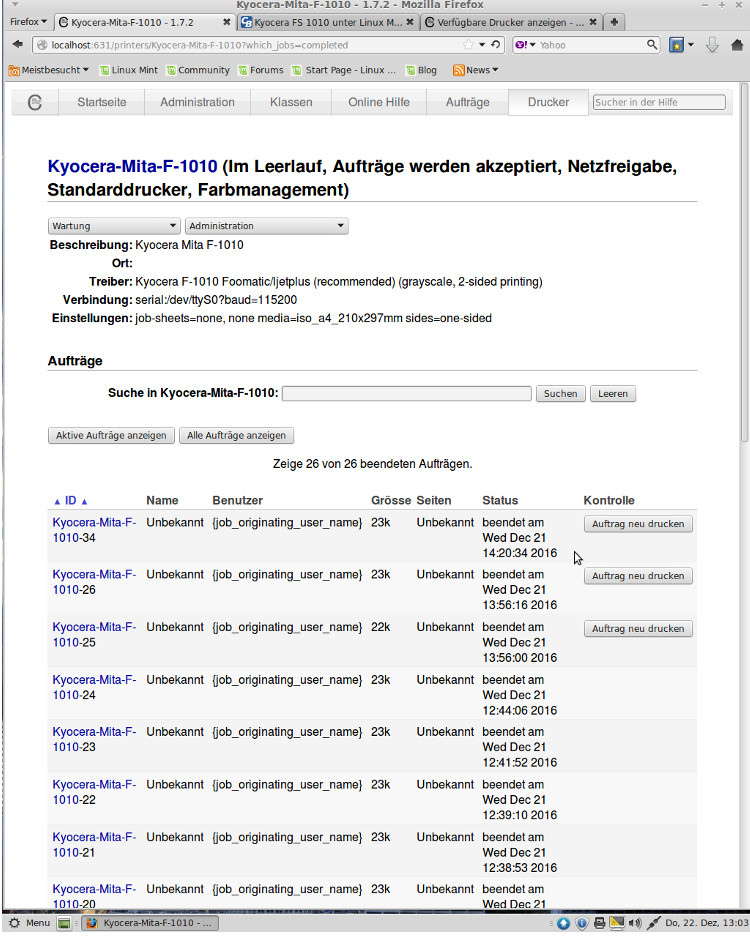Click the printer icon in the system tray
Viewport: 750px width, 937px height.
coord(599,923)
